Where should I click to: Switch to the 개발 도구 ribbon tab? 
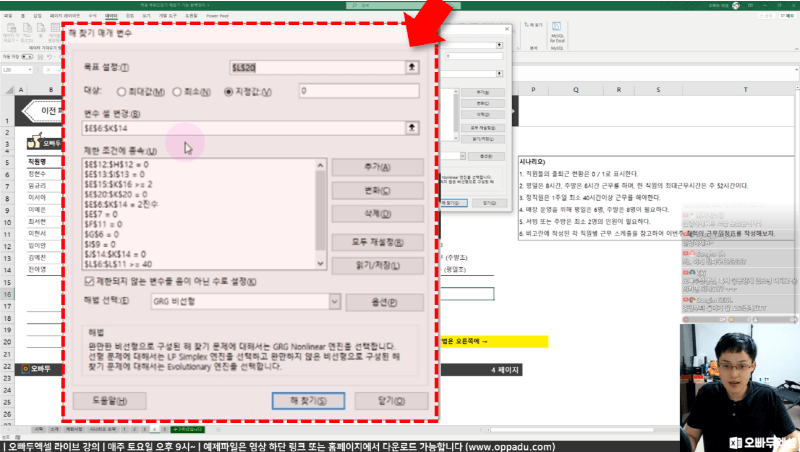[x=167, y=16]
